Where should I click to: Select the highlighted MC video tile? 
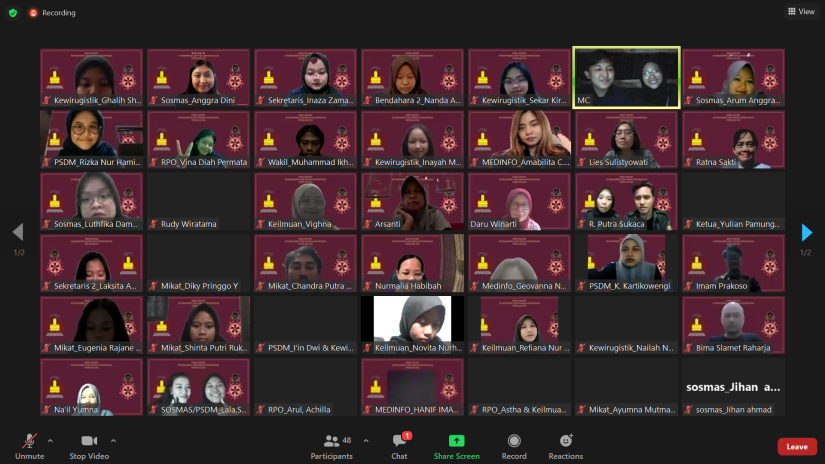tap(626, 77)
